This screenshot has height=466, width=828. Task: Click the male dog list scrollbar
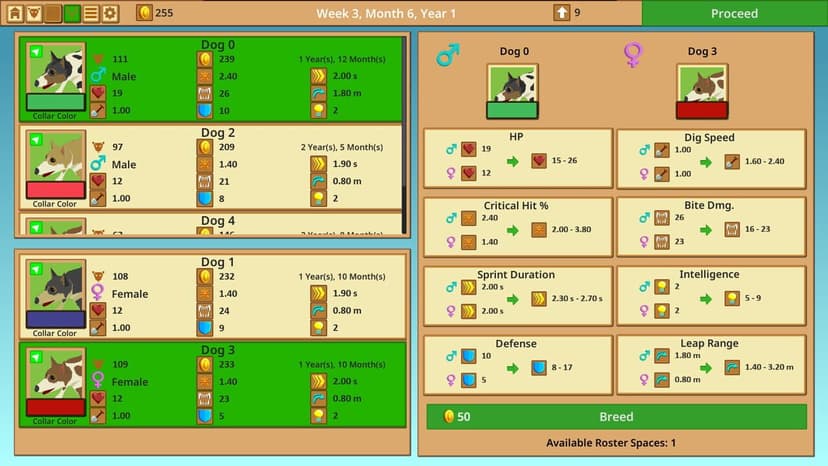pos(404,135)
